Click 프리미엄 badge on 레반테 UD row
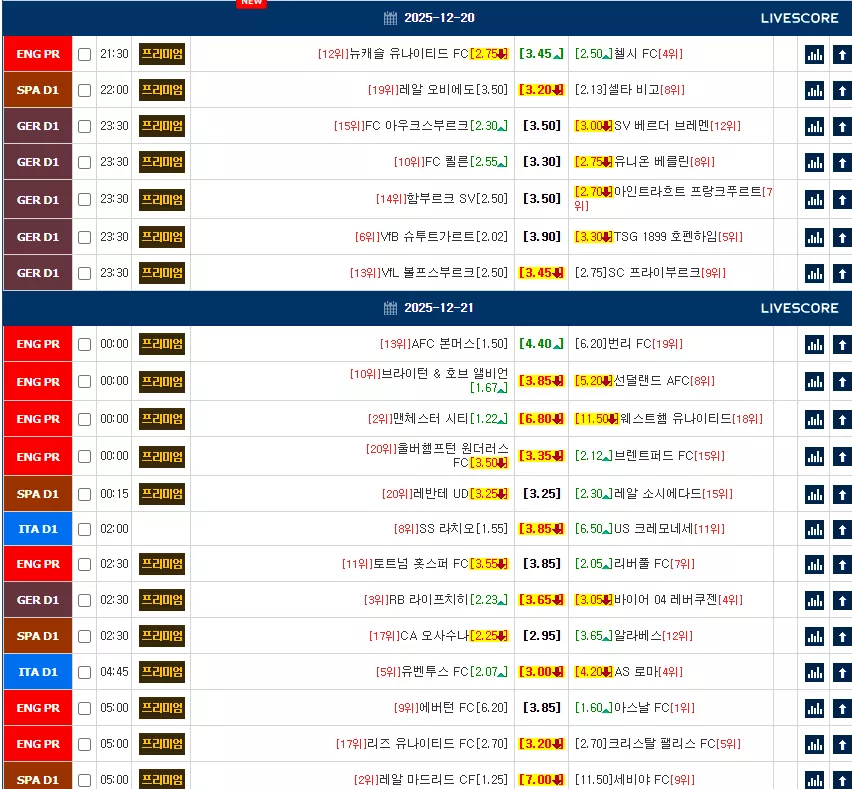 162,494
